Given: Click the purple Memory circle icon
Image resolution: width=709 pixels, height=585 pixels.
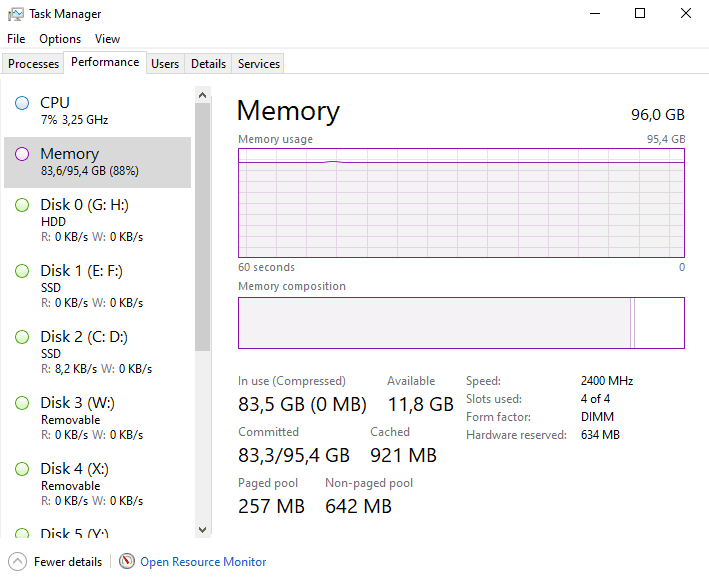Looking at the screenshot, I should pos(22,154).
